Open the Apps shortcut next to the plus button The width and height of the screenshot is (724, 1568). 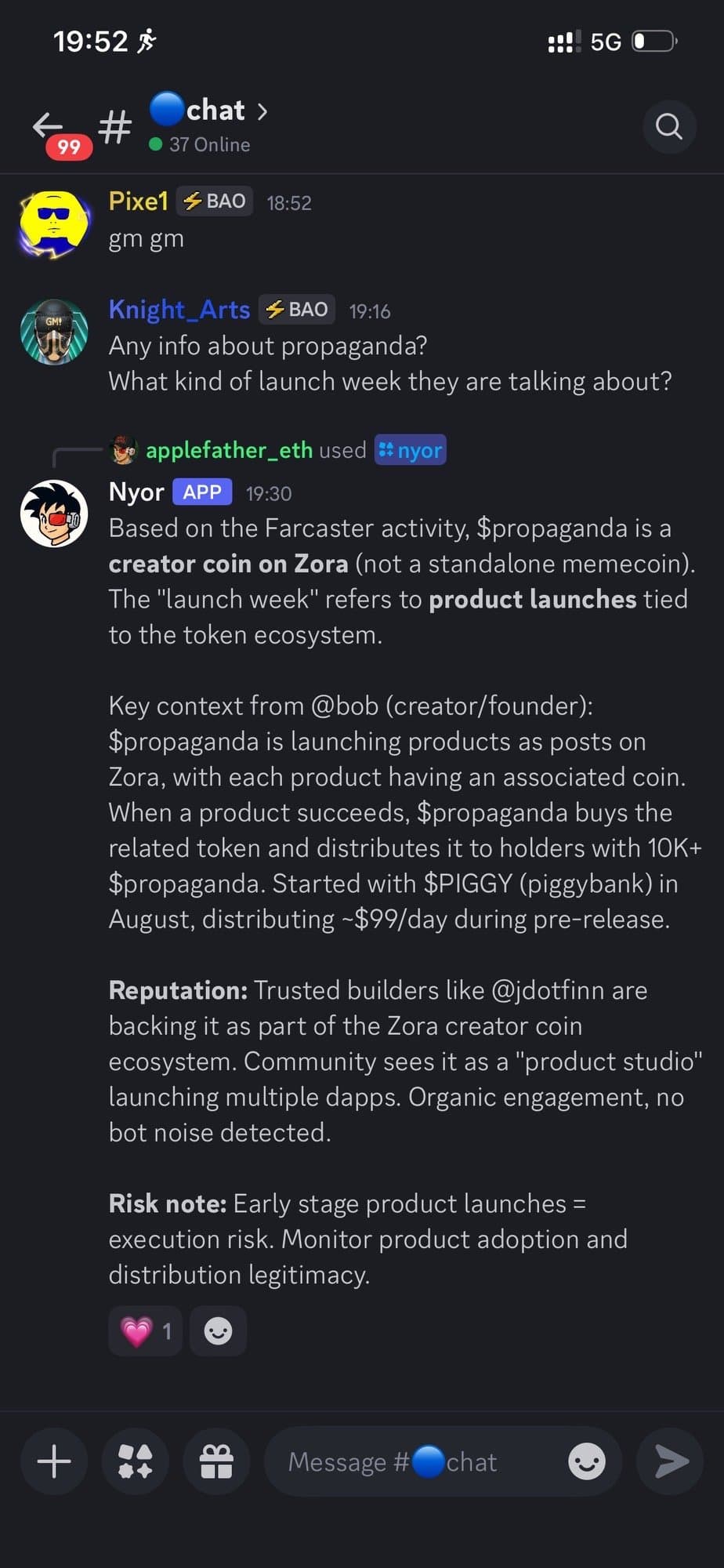(x=134, y=1461)
